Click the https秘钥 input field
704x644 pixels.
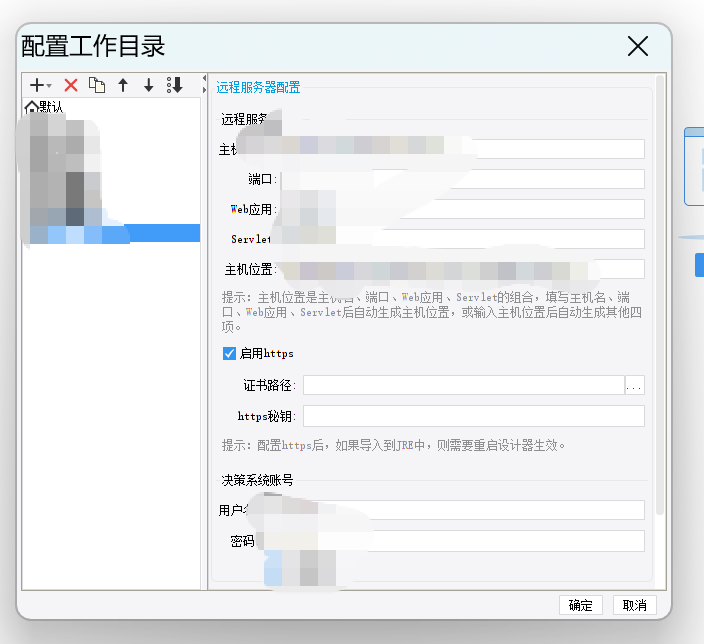click(474, 416)
